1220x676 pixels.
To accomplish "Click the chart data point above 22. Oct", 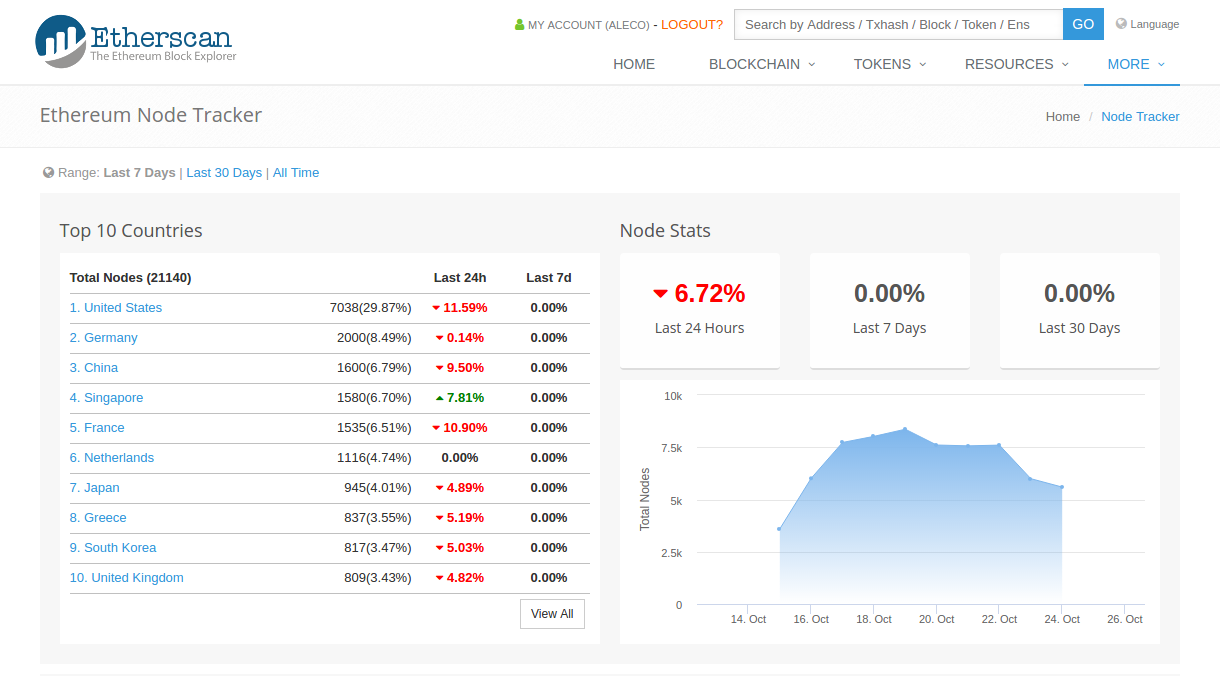I will coord(998,446).
